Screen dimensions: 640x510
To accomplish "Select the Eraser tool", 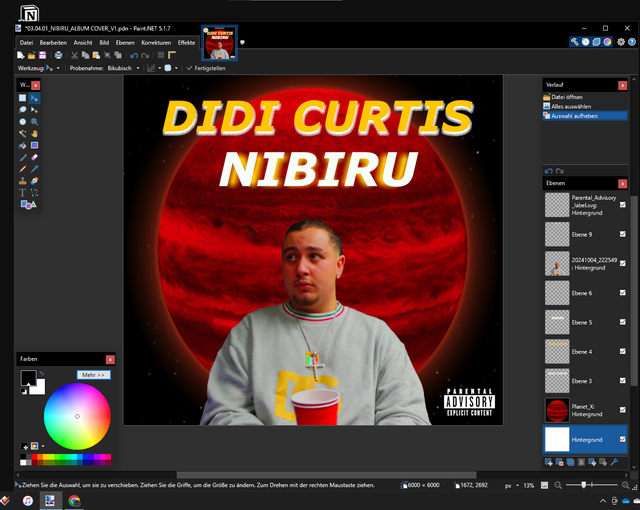I will (x=35, y=157).
